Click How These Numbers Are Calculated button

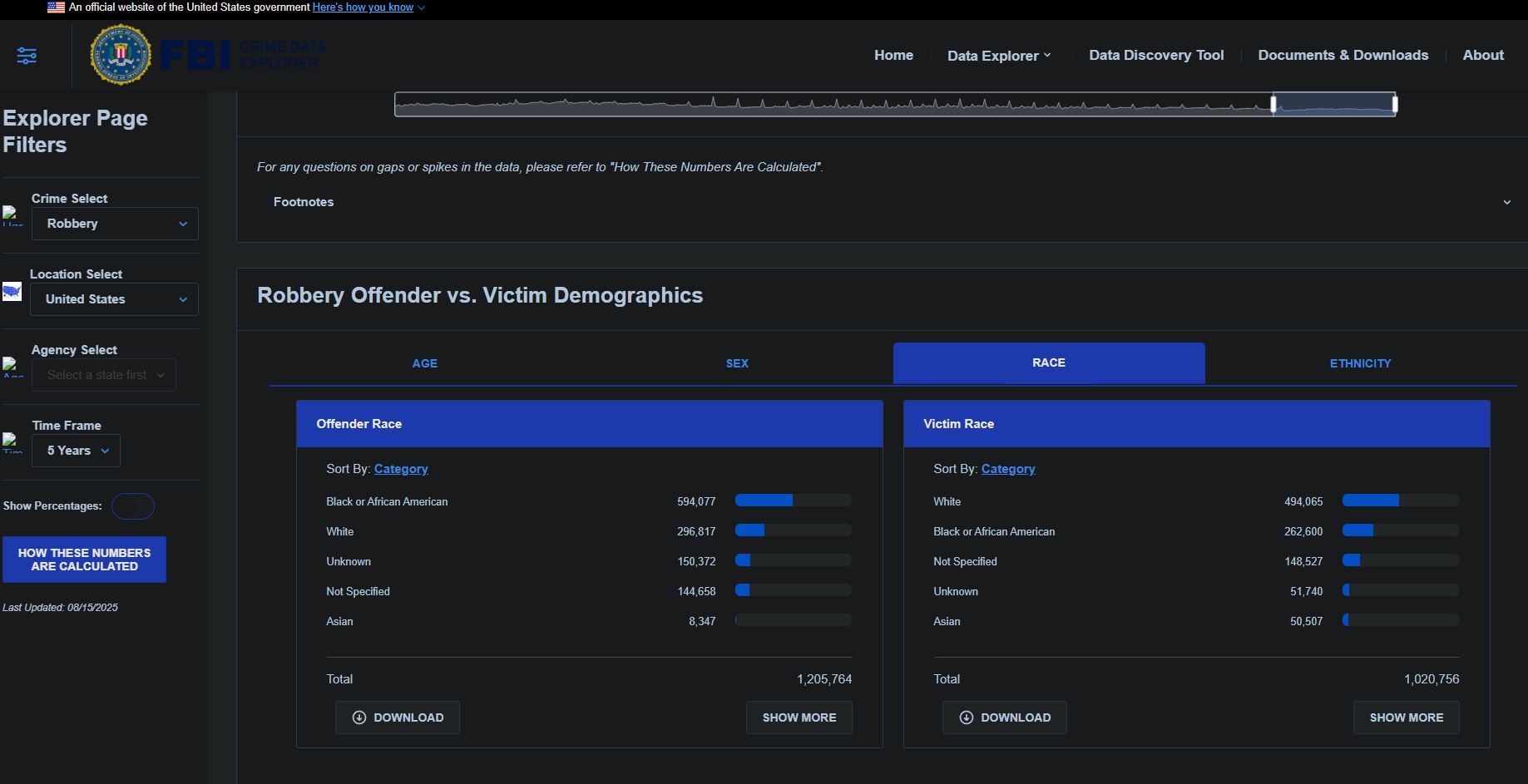click(x=84, y=560)
